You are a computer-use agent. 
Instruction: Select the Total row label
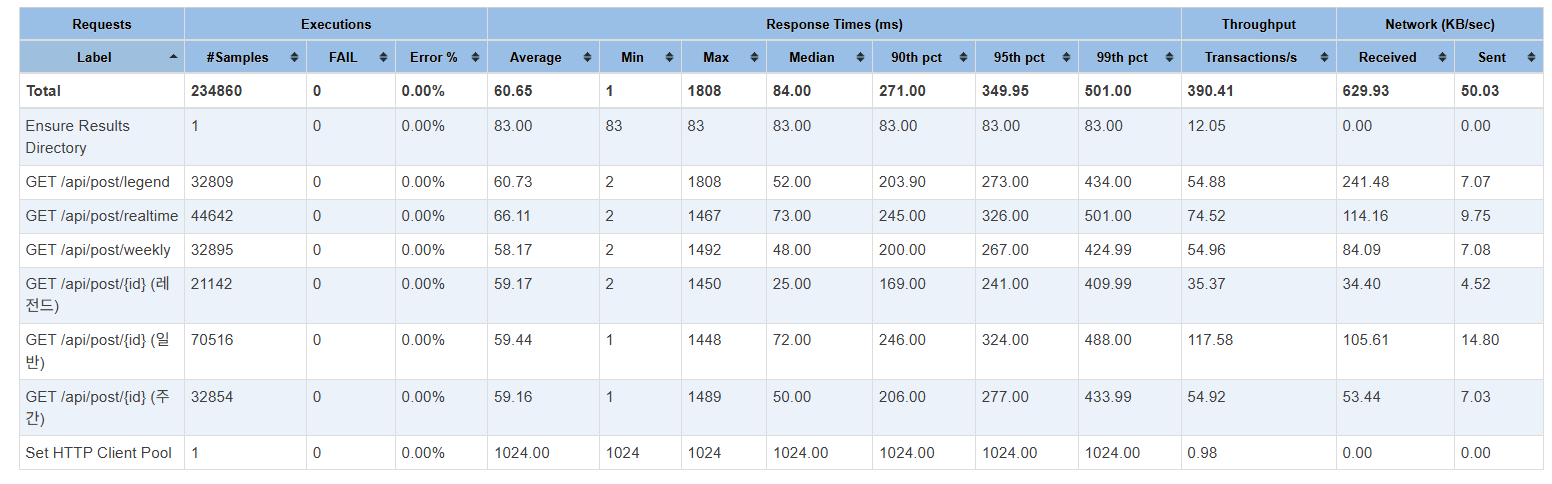[x=43, y=91]
